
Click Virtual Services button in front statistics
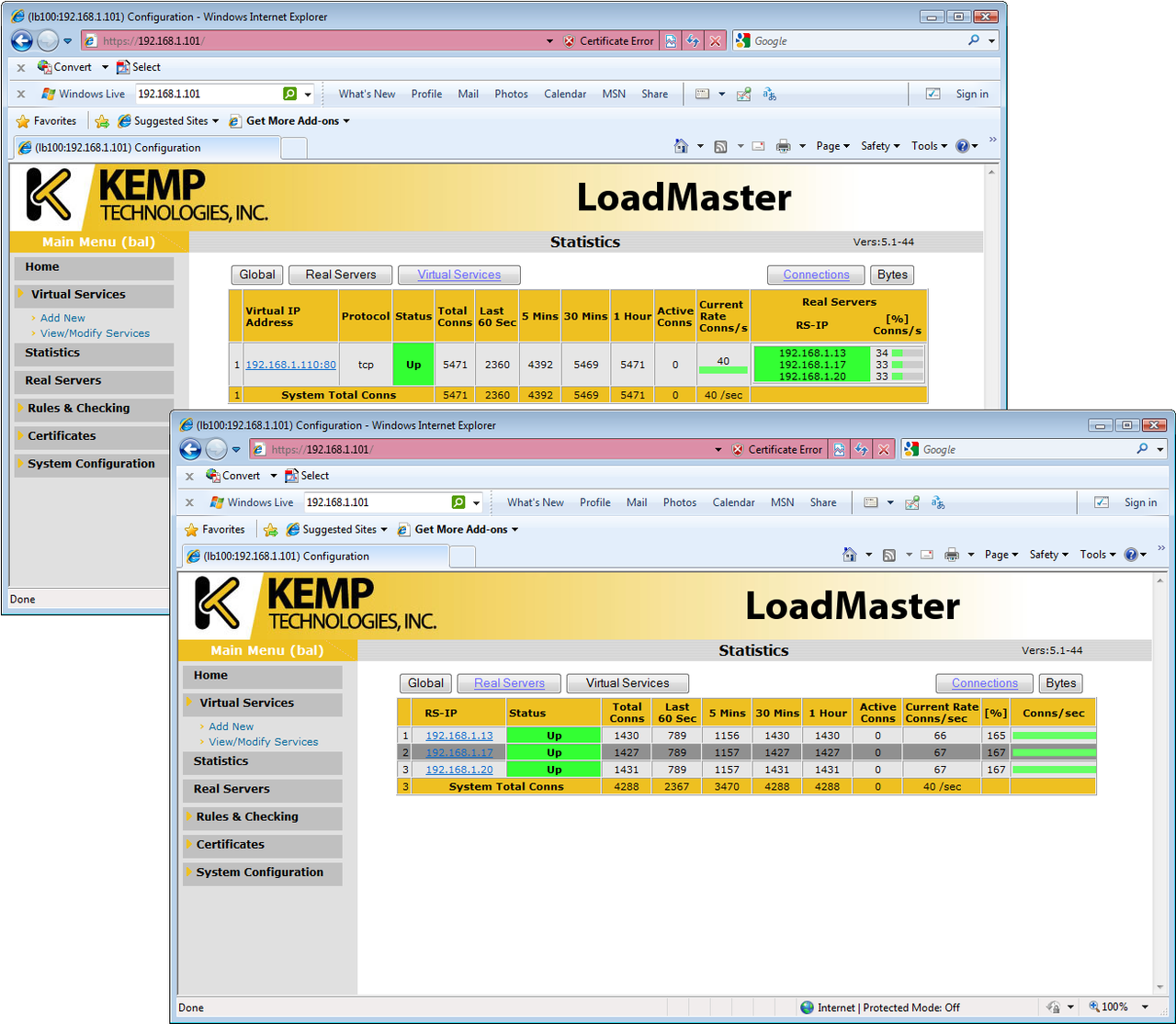[x=628, y=683]
